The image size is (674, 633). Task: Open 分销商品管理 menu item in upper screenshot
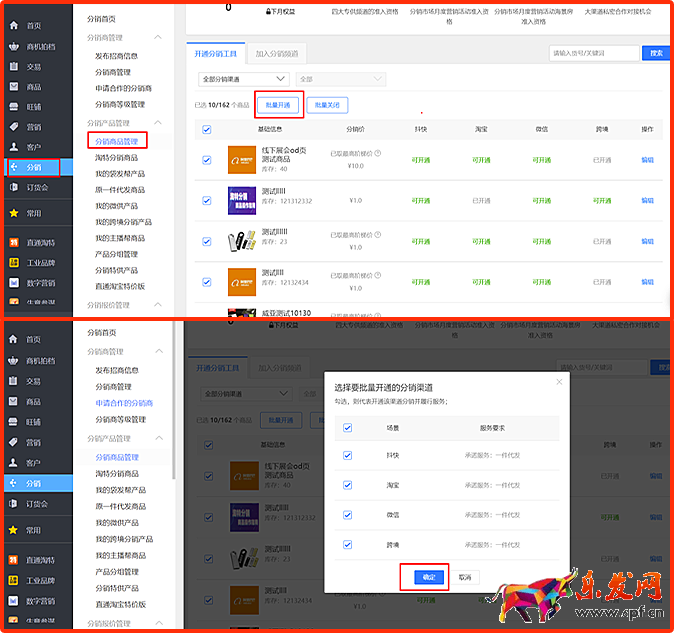pyautogui.click(x=116, y=141)
